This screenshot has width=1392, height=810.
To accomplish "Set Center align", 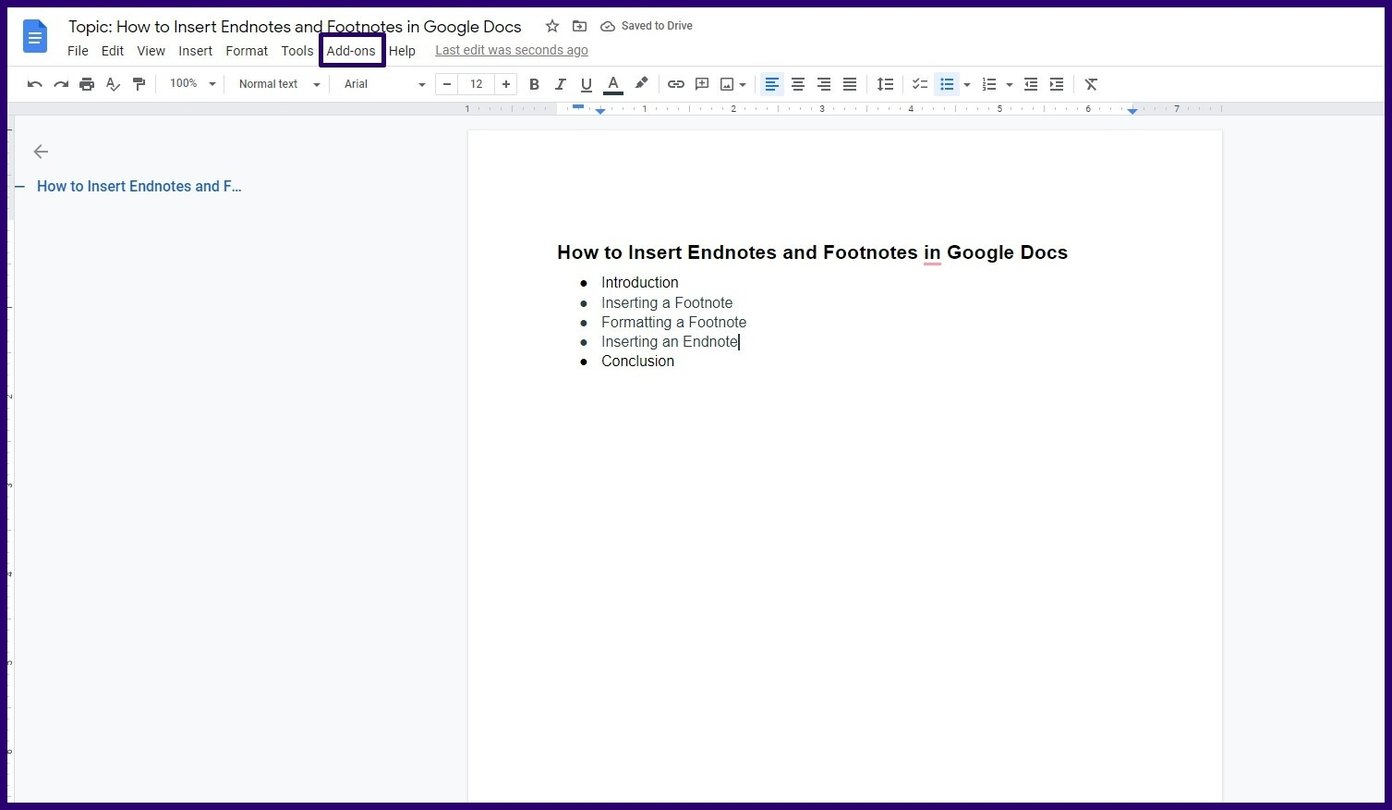I will click(x=798, y=84).
